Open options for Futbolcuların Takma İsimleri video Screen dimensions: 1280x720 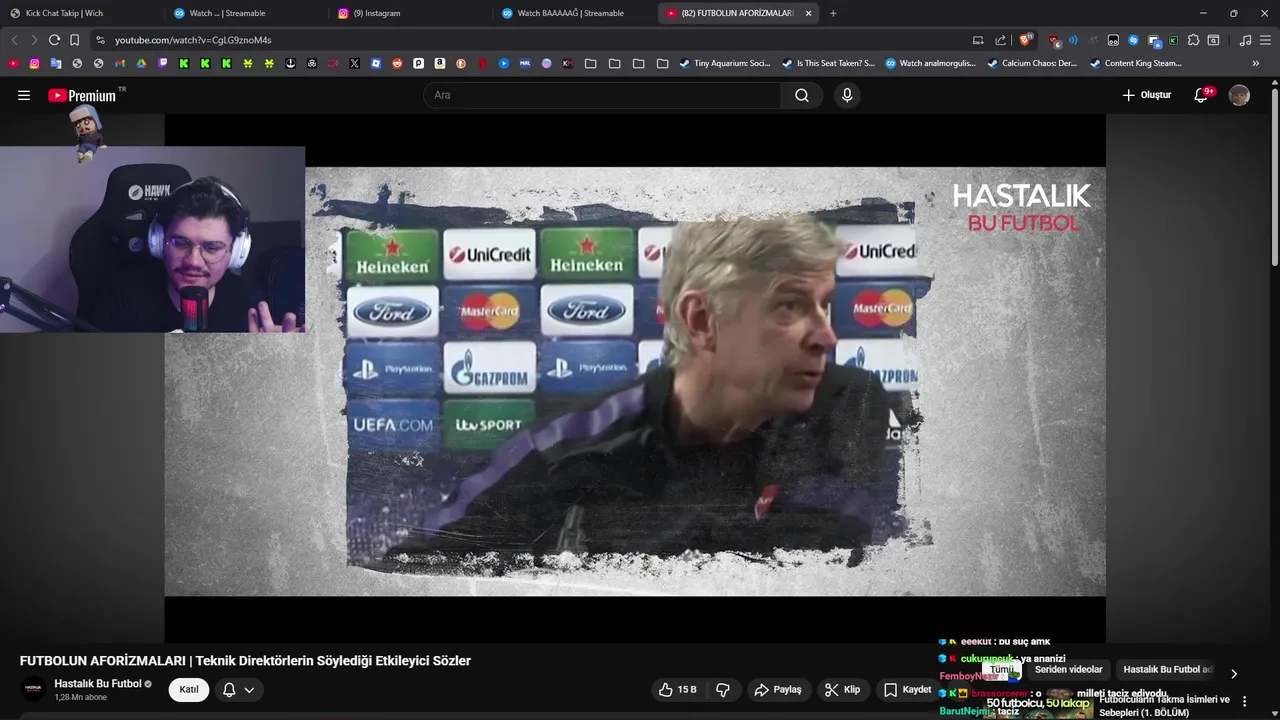click(x=1245, y=702)
